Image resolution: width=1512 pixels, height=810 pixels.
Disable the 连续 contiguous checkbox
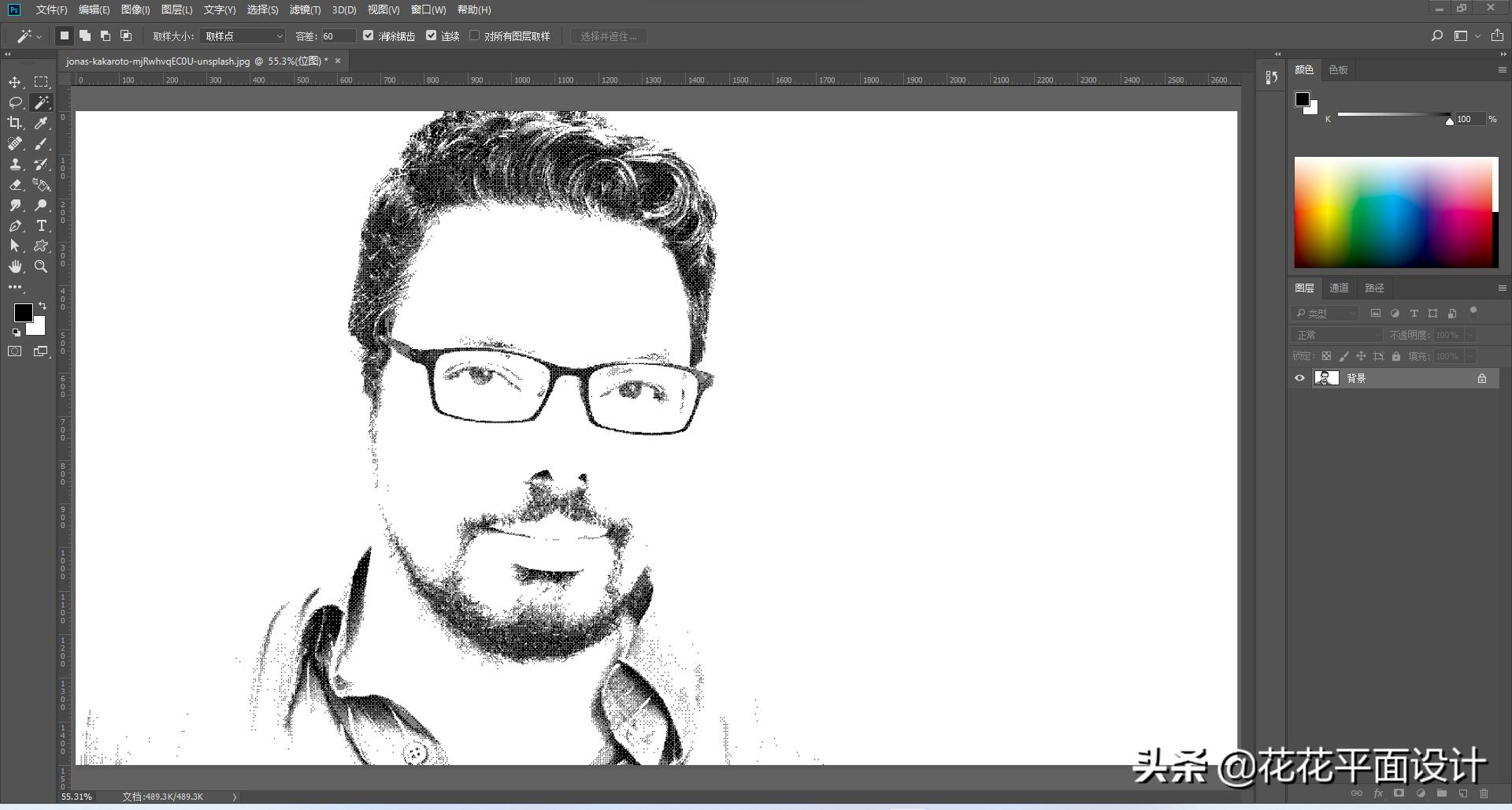pos(431,35)
